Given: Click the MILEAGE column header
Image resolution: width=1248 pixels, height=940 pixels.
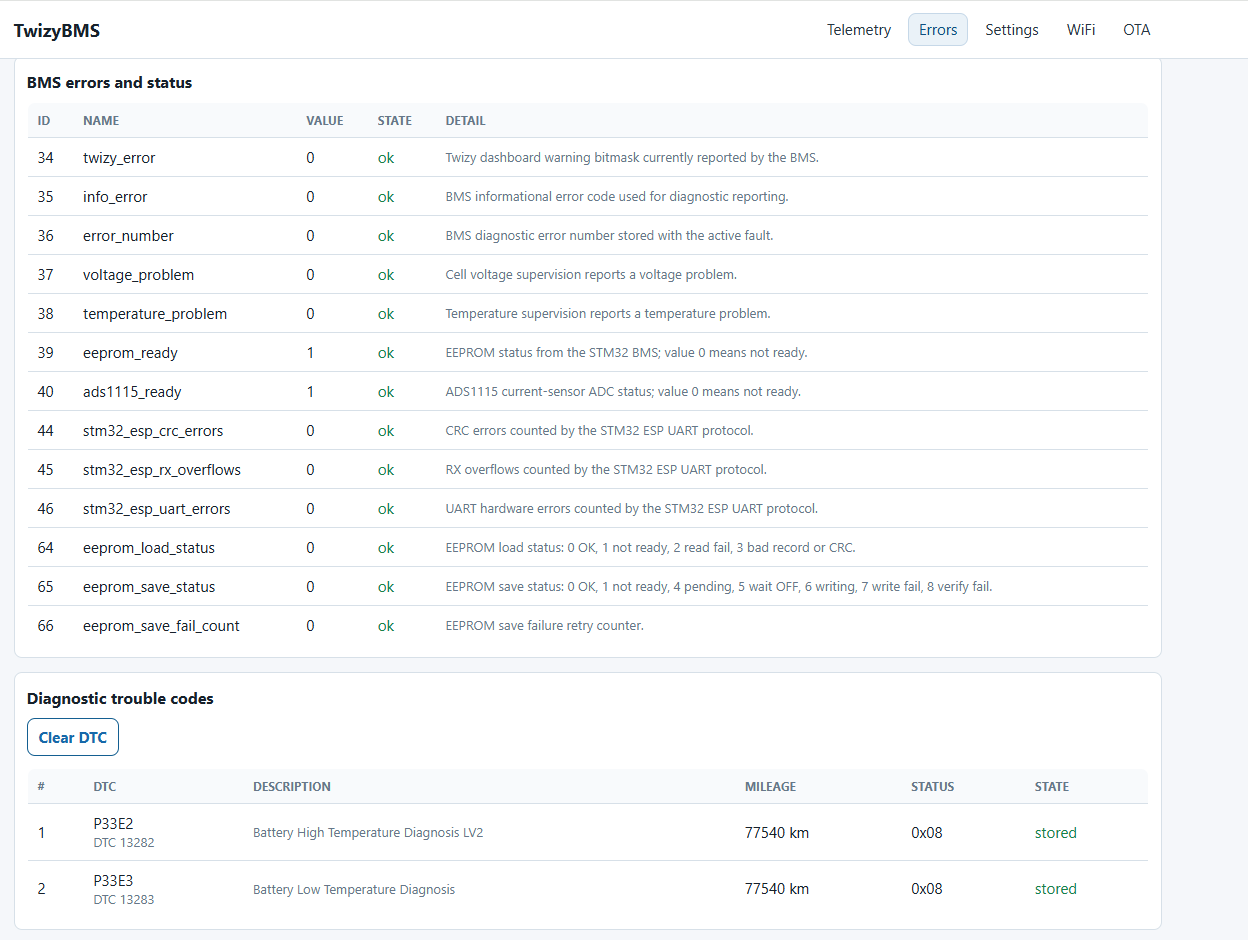Looking at the screenshot, I should coord(771,787).
